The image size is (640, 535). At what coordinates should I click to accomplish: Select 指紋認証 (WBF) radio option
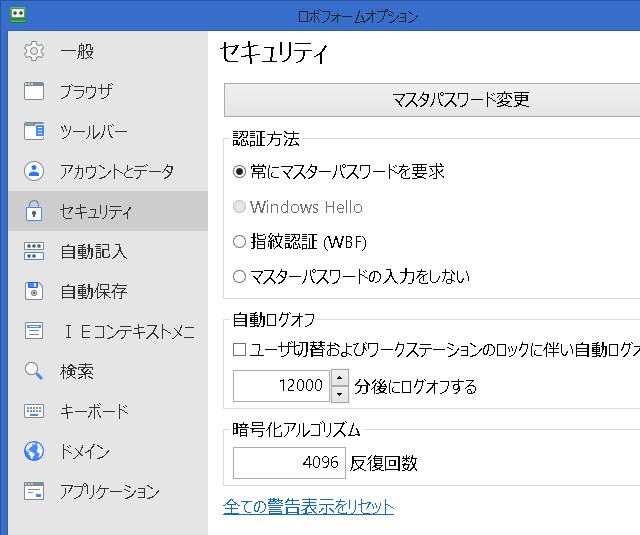click(x=239, y=241)
